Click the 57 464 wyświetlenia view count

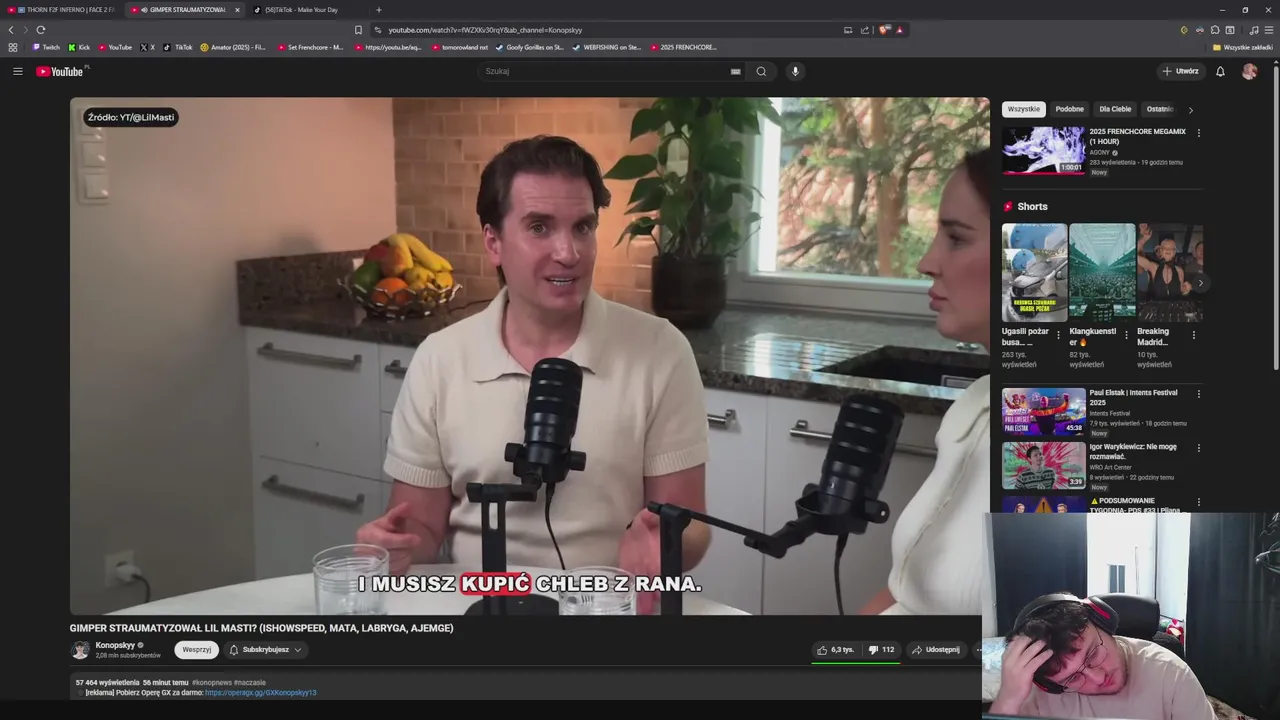point(107,682)
